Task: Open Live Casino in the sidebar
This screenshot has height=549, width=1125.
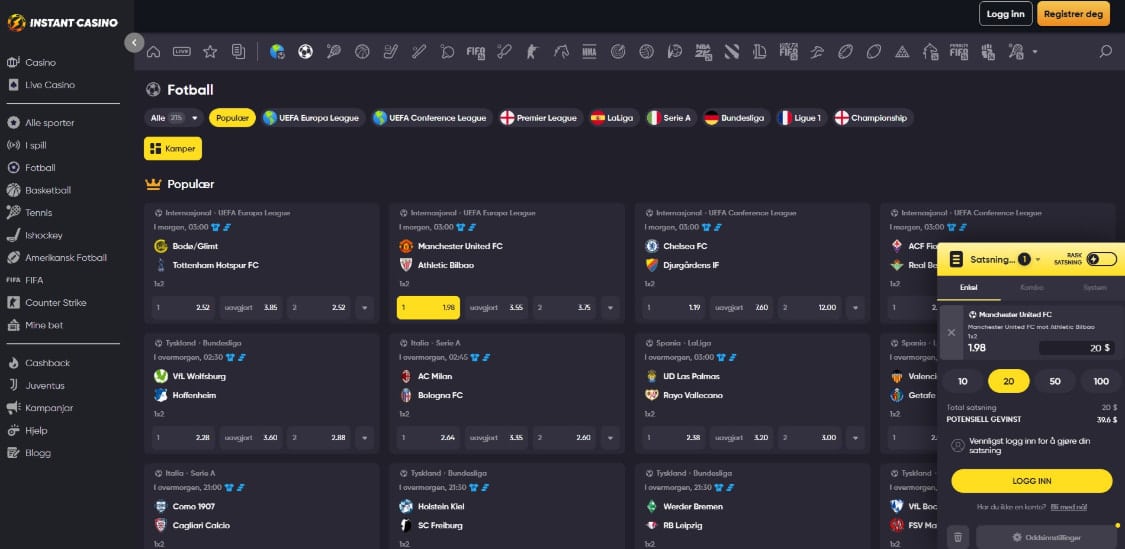Action: pos(50,85)
